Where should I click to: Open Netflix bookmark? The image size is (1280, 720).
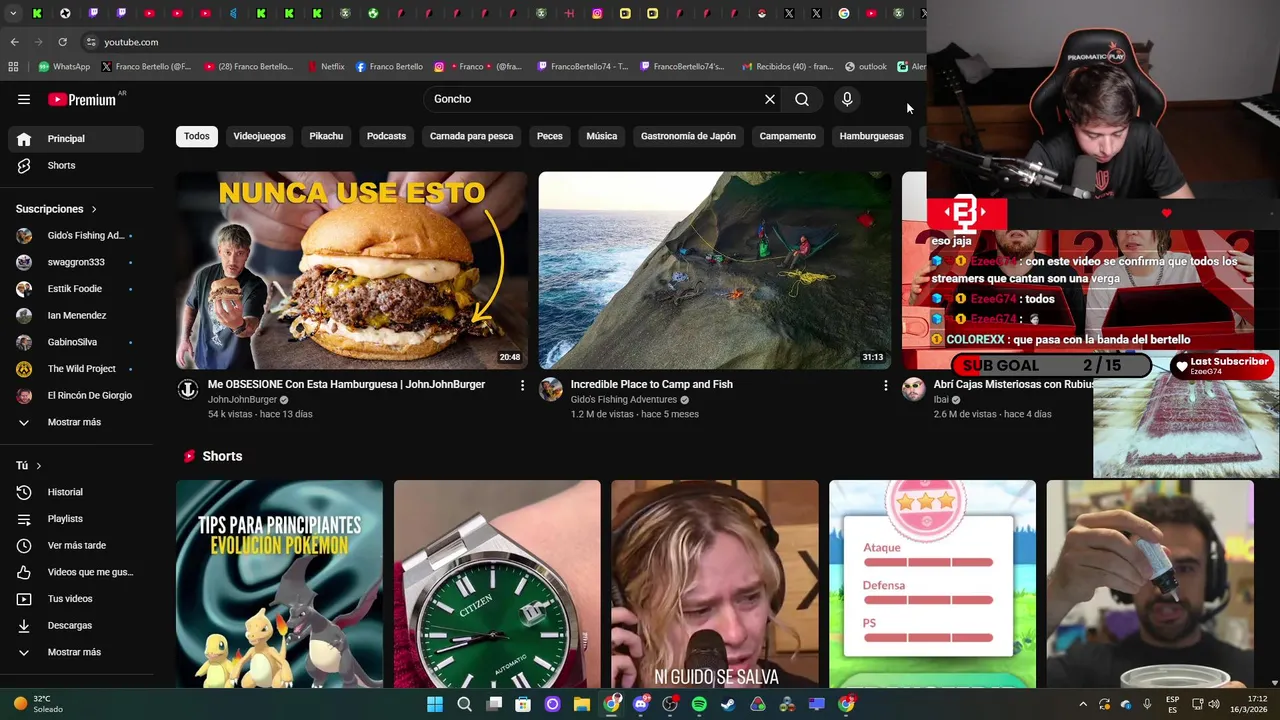325,67
